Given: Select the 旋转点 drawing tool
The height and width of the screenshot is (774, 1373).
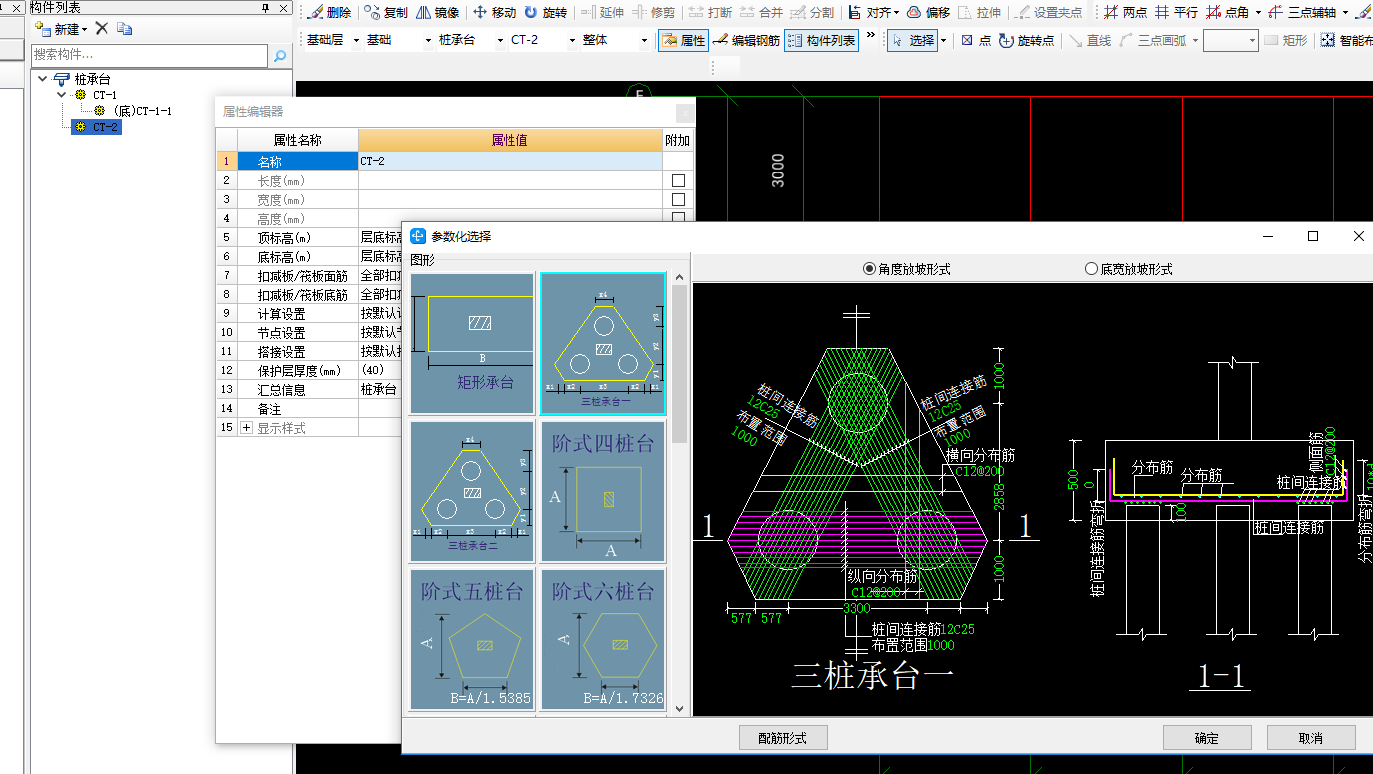Looking at the screenshot, I should 1026,41.
